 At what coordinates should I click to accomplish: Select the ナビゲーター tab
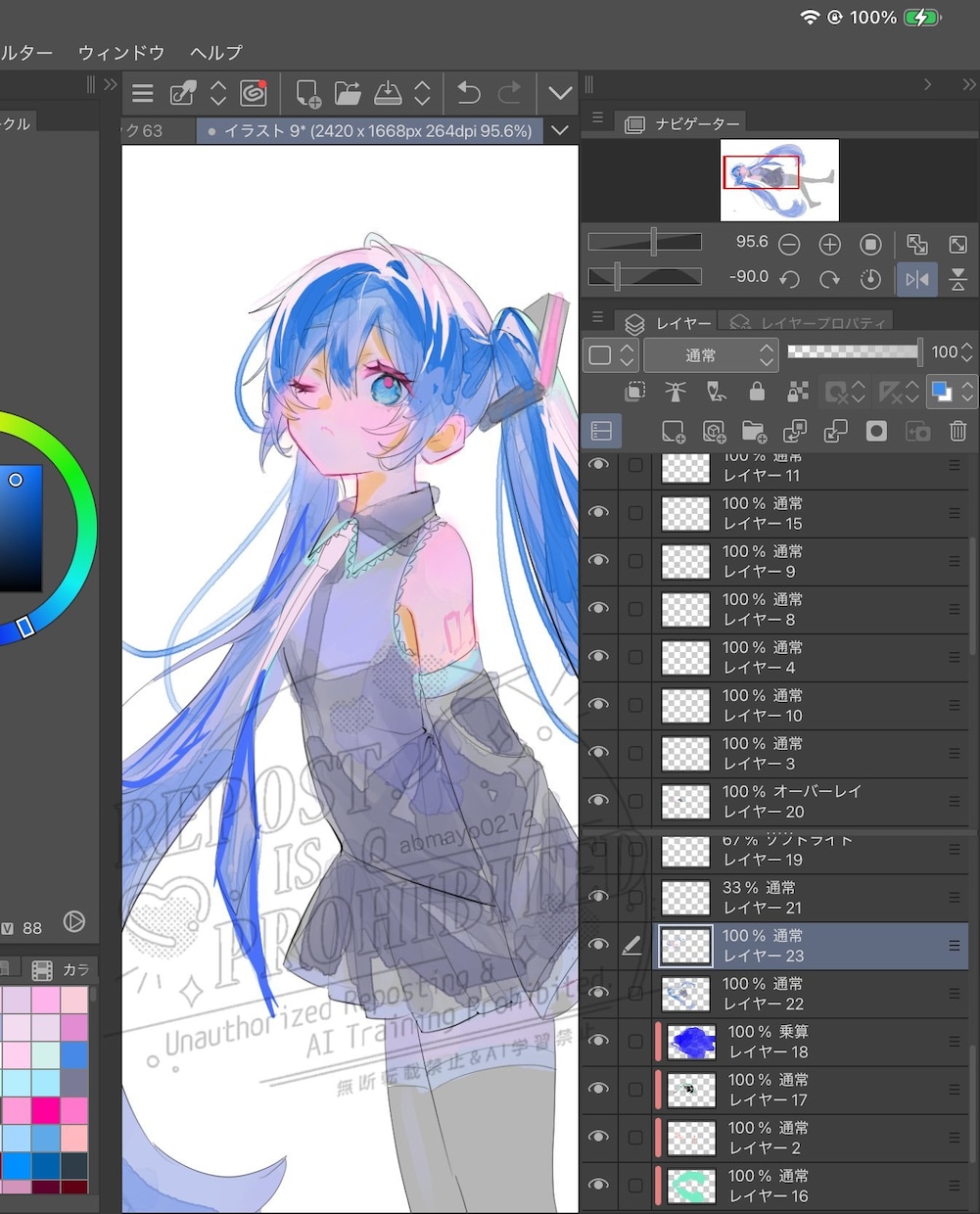click(680, 123)
